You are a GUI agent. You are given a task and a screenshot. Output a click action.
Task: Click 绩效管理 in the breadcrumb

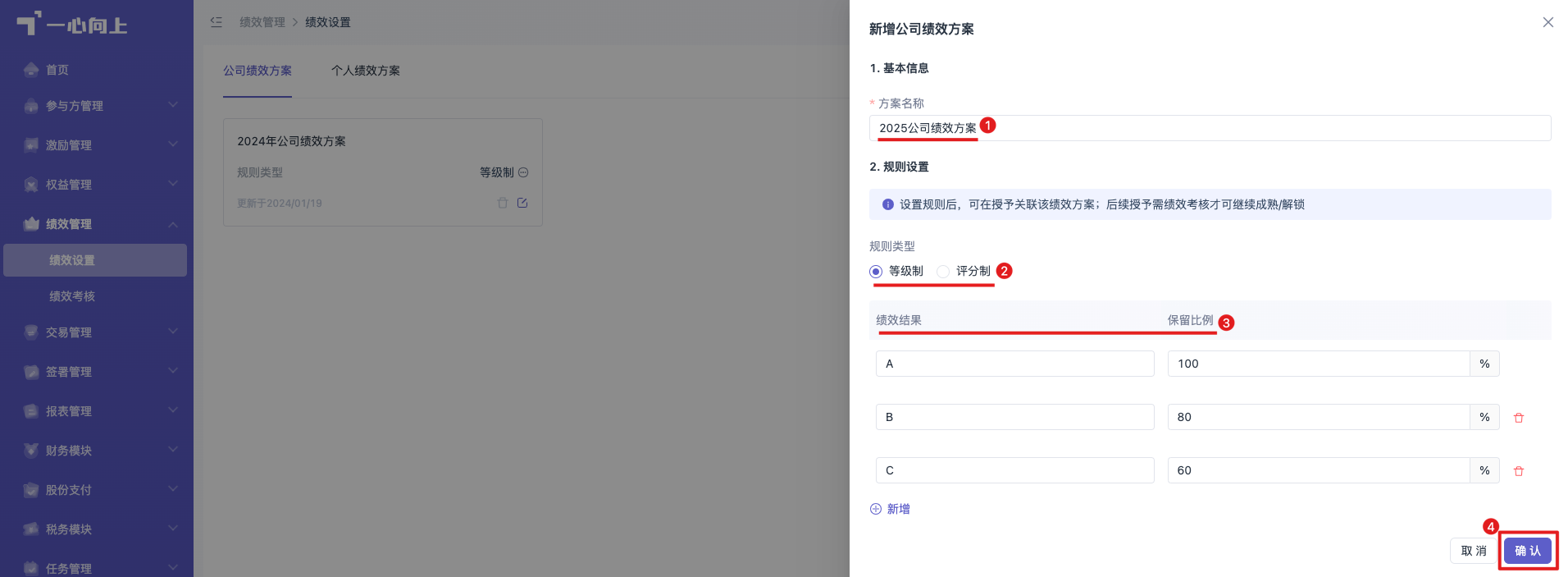click(262, 22)
